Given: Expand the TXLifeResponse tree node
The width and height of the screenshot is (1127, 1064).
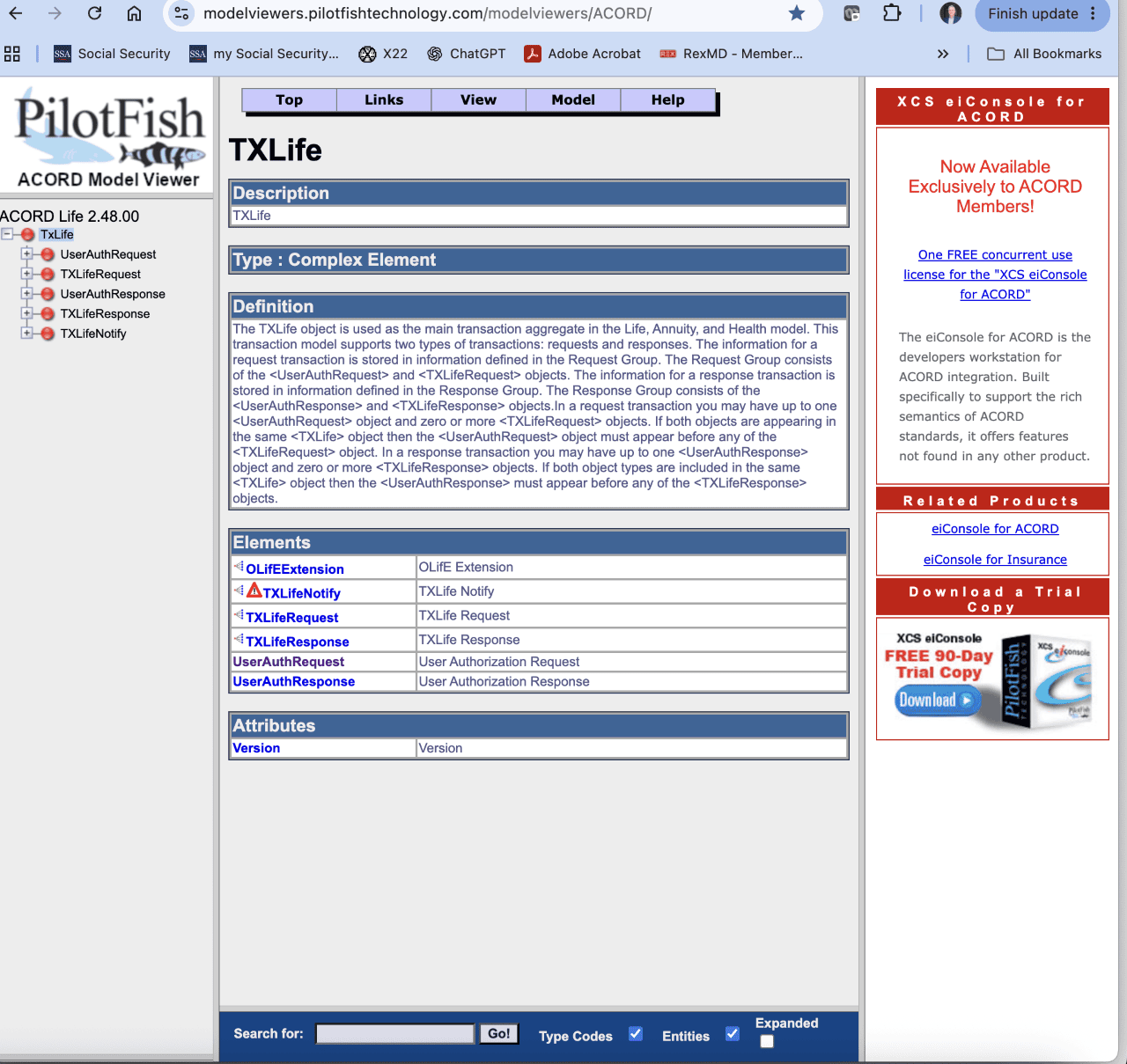Looking at the screenshot, I should (26, 313).
